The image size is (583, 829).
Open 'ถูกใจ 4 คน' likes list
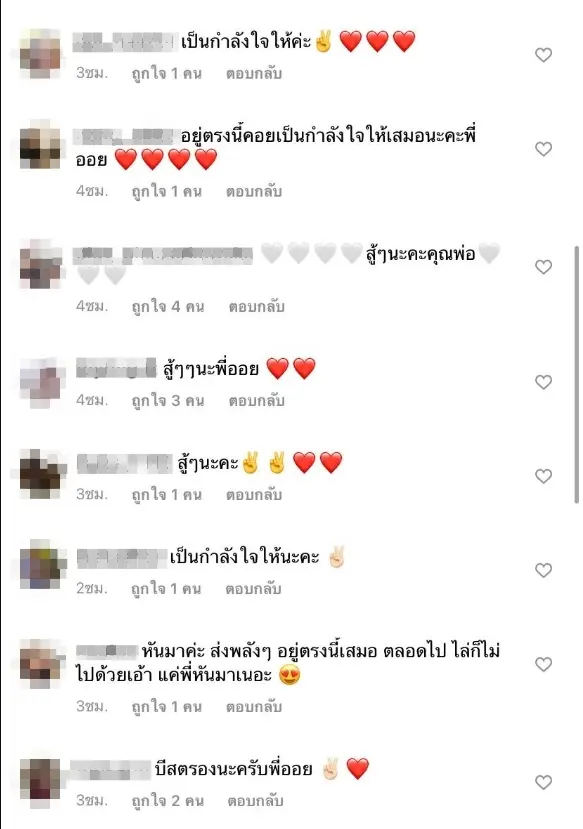click(168, 307)
